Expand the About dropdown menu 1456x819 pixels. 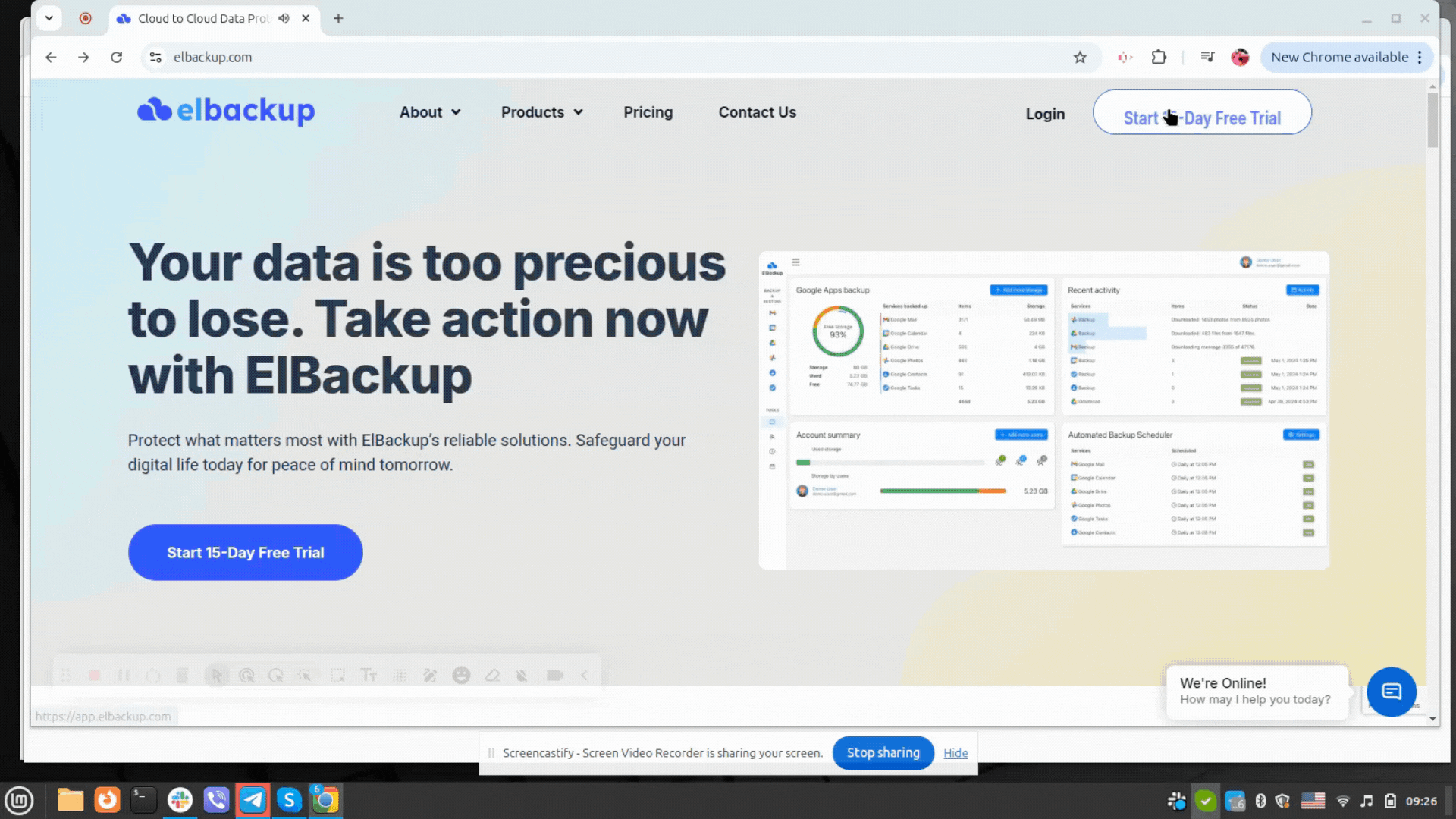point(430,112)
